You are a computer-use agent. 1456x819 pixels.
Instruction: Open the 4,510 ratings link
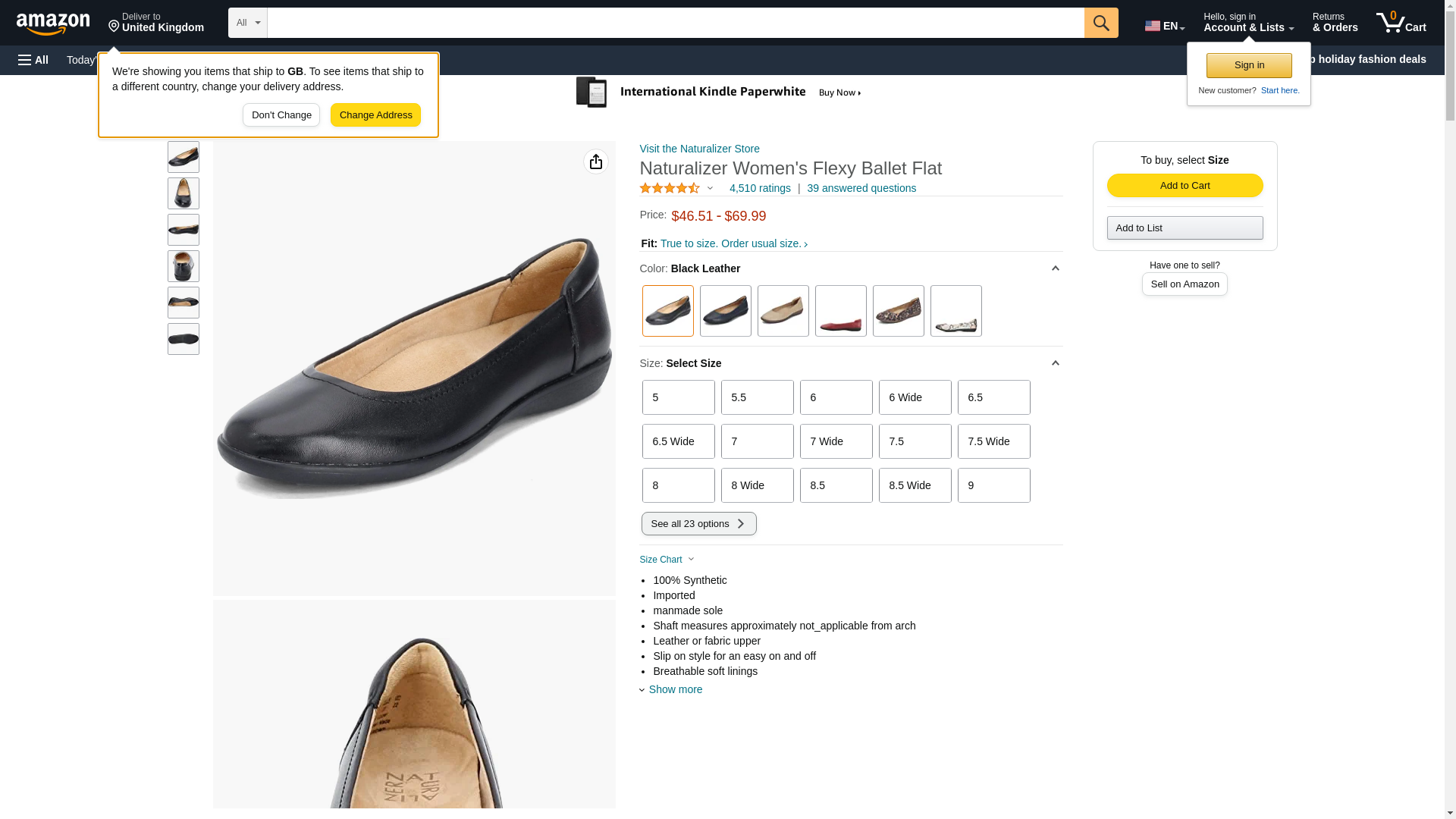pyautogui.click(x=760, y=188)
